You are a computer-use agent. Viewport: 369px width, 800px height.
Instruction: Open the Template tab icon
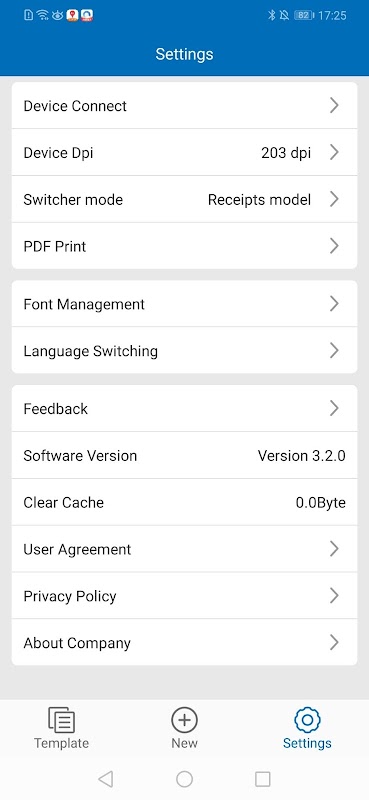pyautogui.click(x=61, y=720)
